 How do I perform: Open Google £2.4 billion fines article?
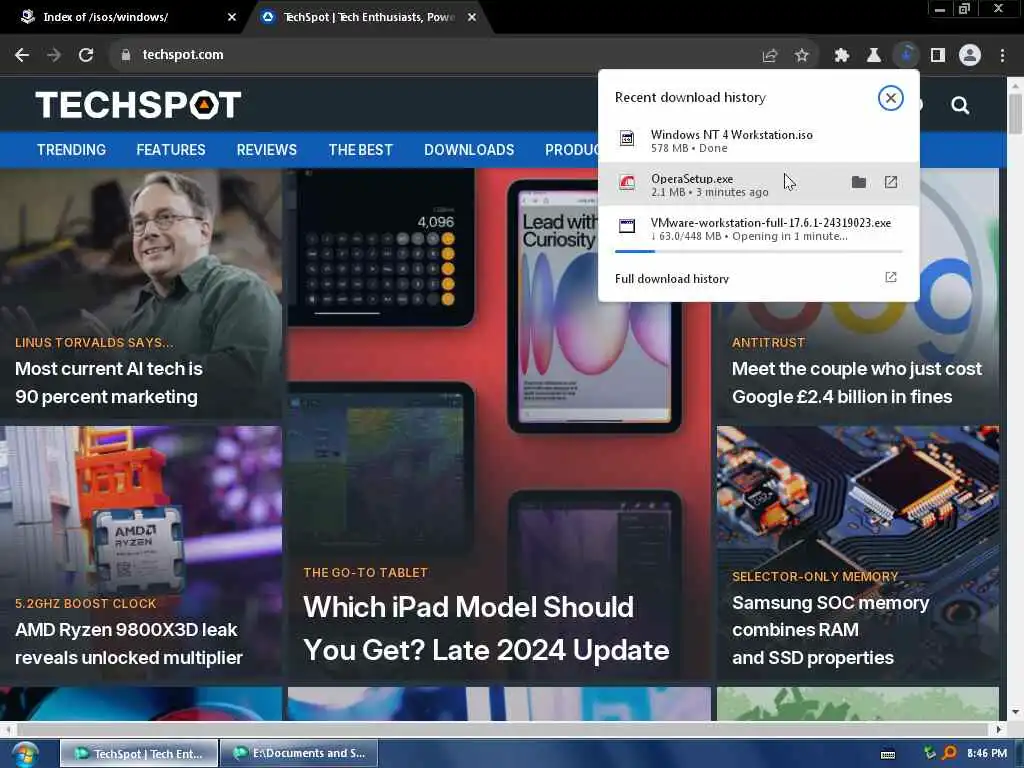[856, 383]
